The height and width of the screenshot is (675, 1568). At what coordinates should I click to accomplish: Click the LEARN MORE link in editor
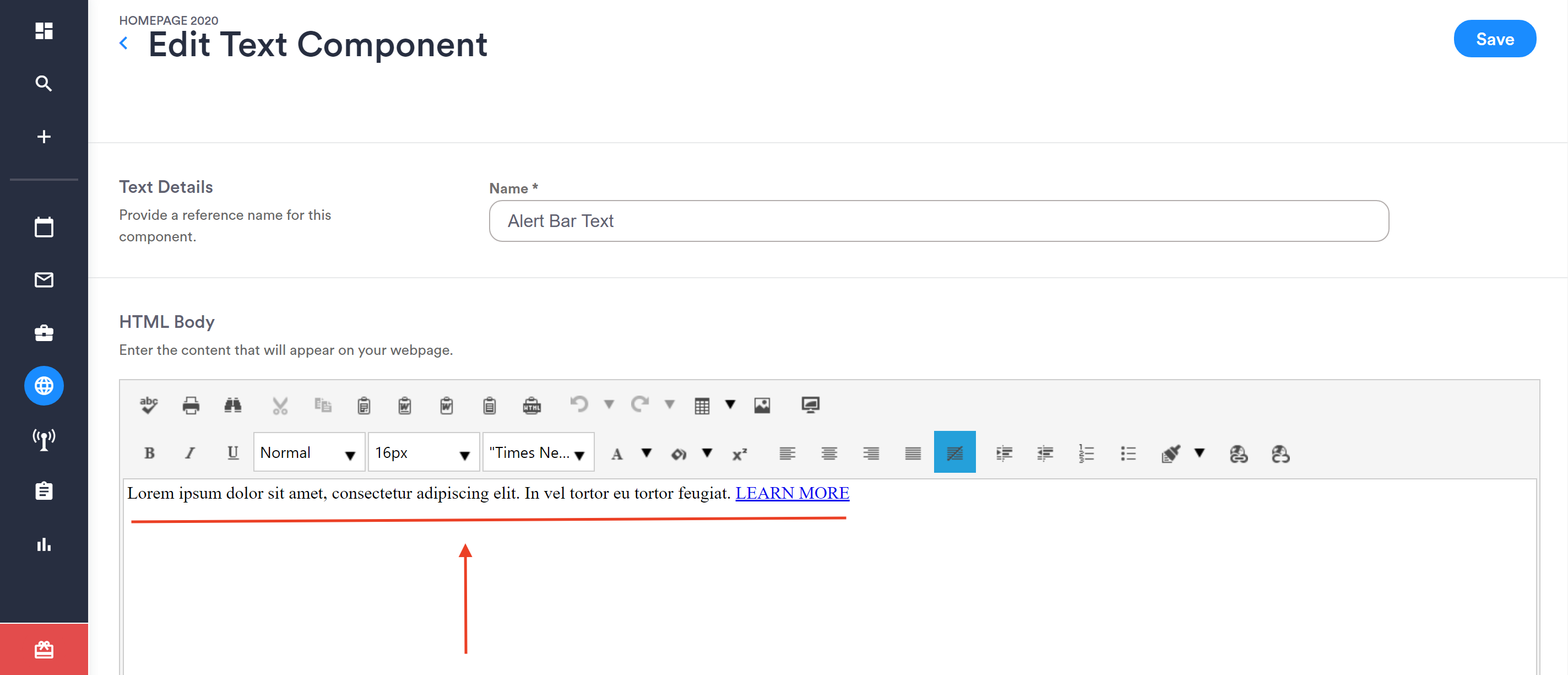point(793,493)
